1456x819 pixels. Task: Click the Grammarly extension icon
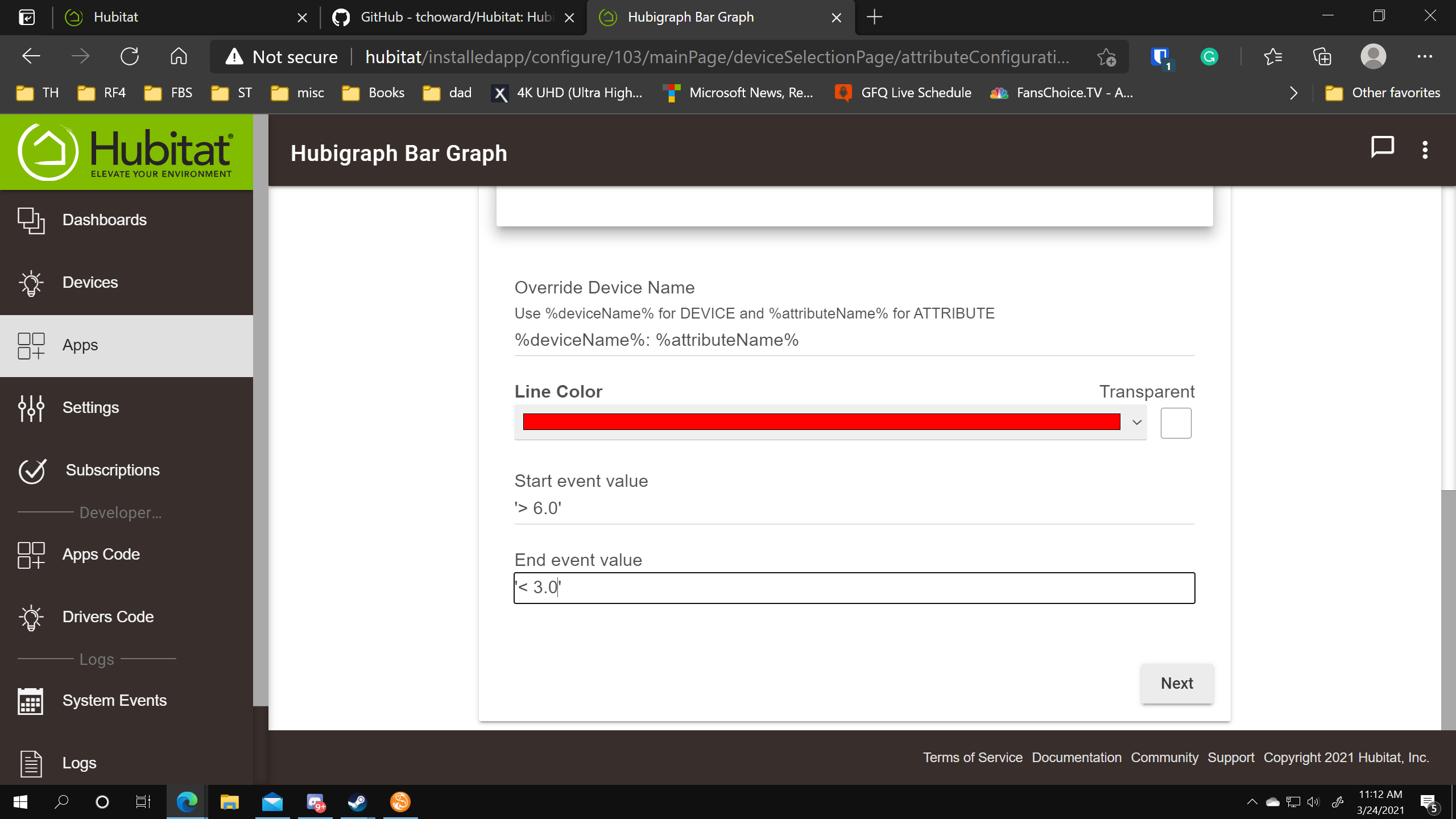[x=1209, y=57]
